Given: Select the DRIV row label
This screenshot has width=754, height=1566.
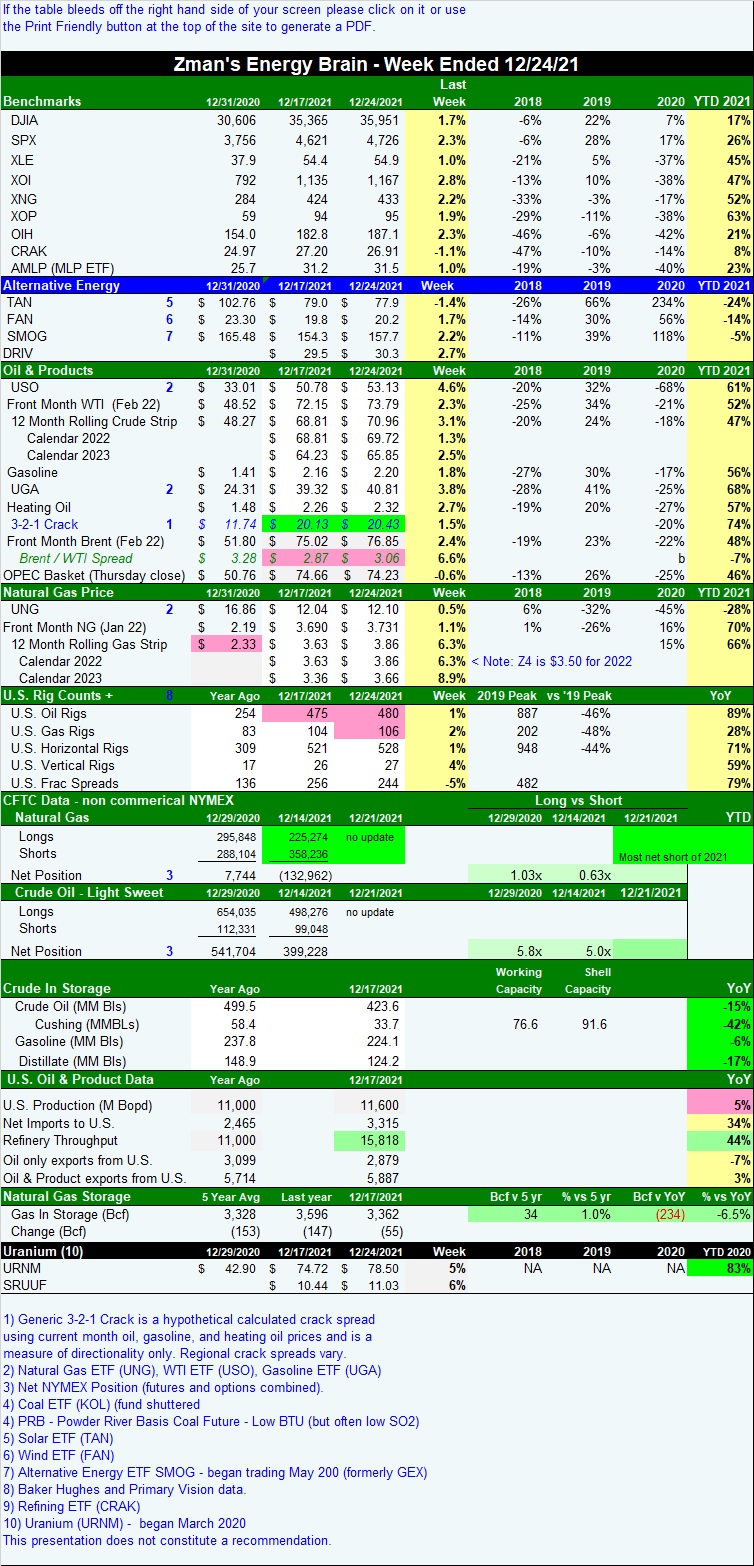Looking at the screenshot, I should click(x=19, y=353).
